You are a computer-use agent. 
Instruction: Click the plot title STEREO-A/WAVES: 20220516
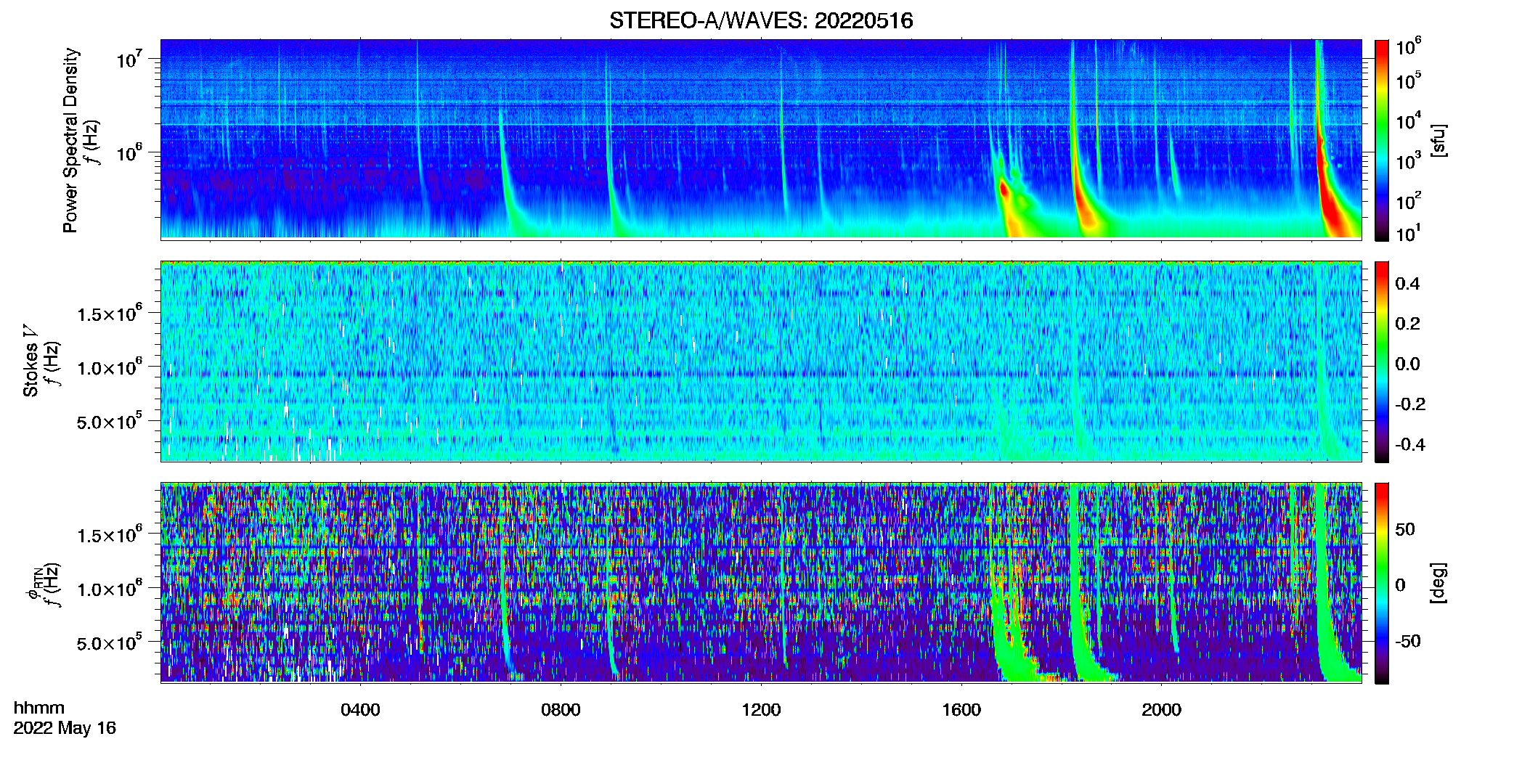761,20
